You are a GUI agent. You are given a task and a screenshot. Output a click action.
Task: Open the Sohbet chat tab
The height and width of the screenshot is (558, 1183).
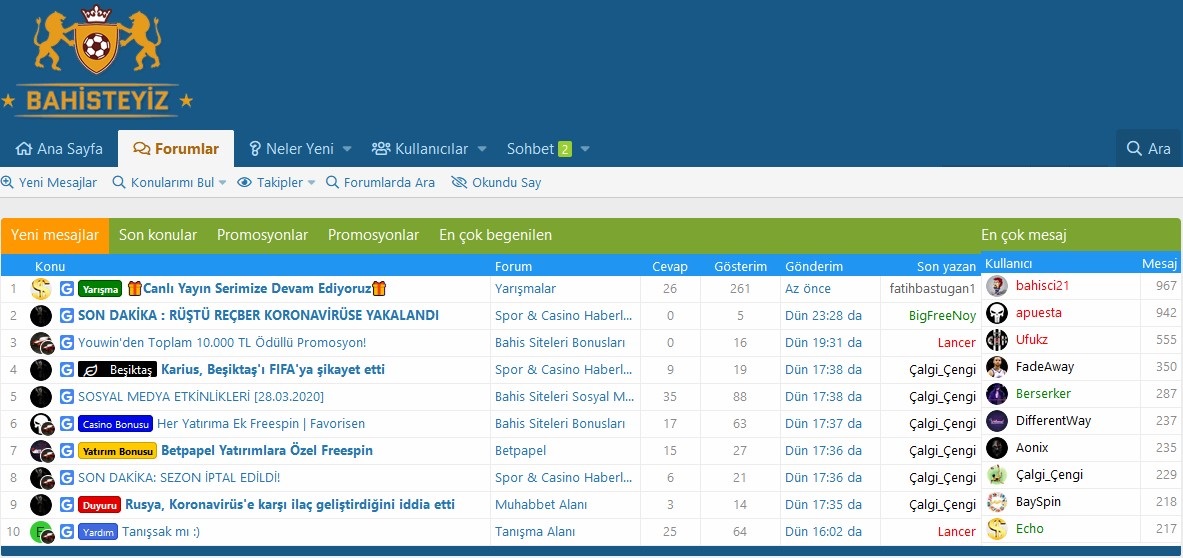pyautogui.click(x=539, y=149)
